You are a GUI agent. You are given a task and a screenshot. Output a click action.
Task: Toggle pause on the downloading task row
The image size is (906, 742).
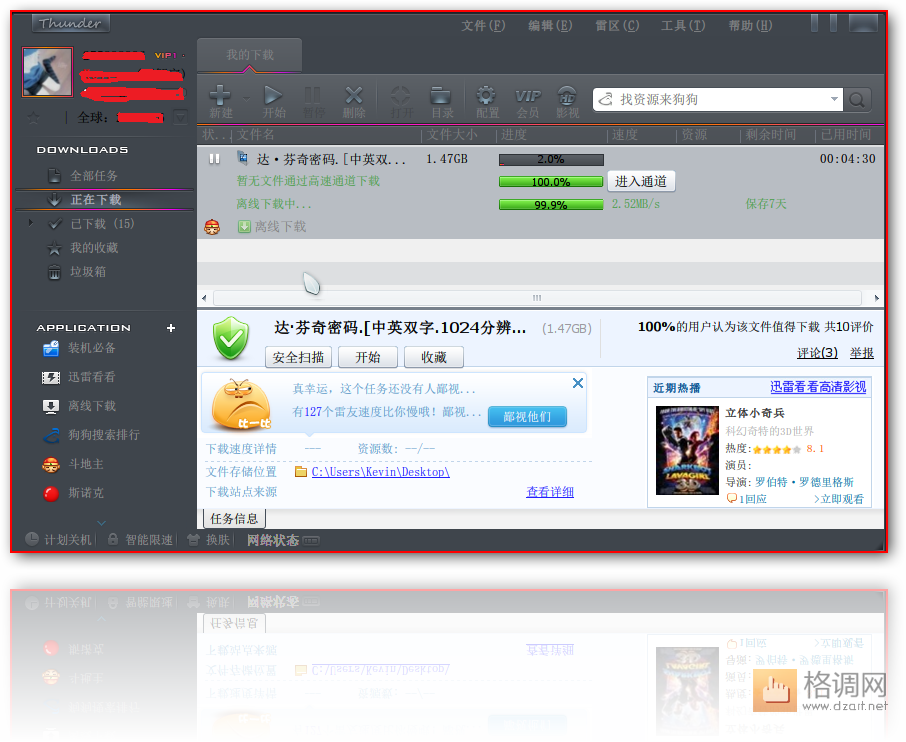214,159
